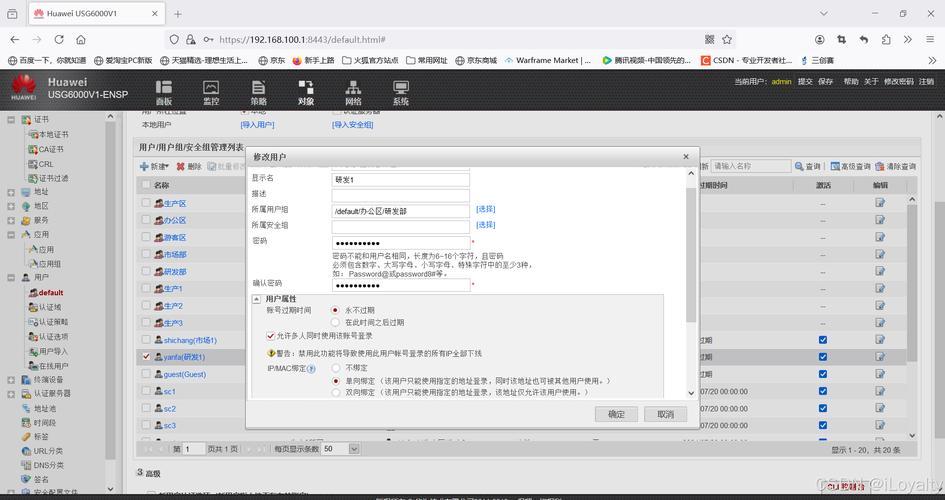Open the 面板 dashboard section
This screenshot has height=500, width=945.
(x=164, y=93)
